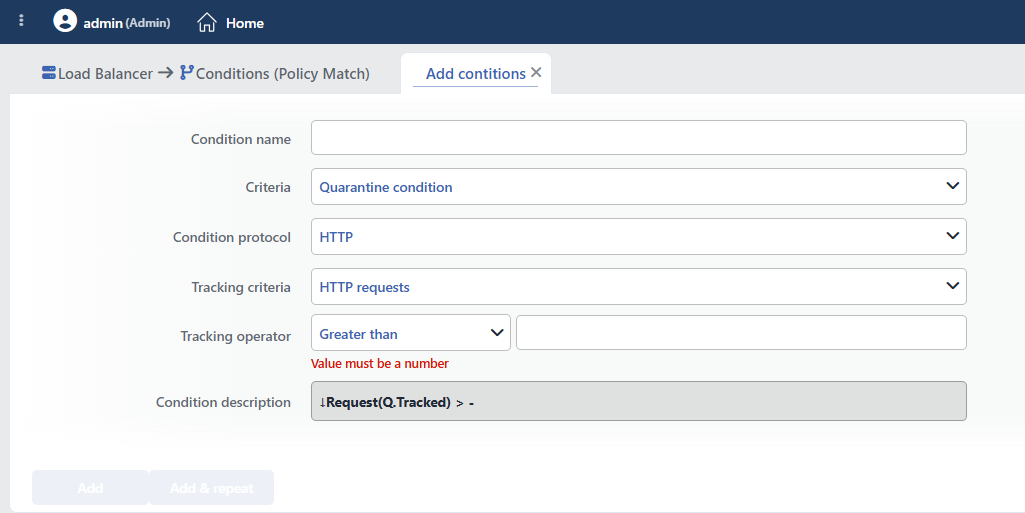This screenshot has height=513, width=1025.
Task: Click the Condition protocol label
Action: 232,237
